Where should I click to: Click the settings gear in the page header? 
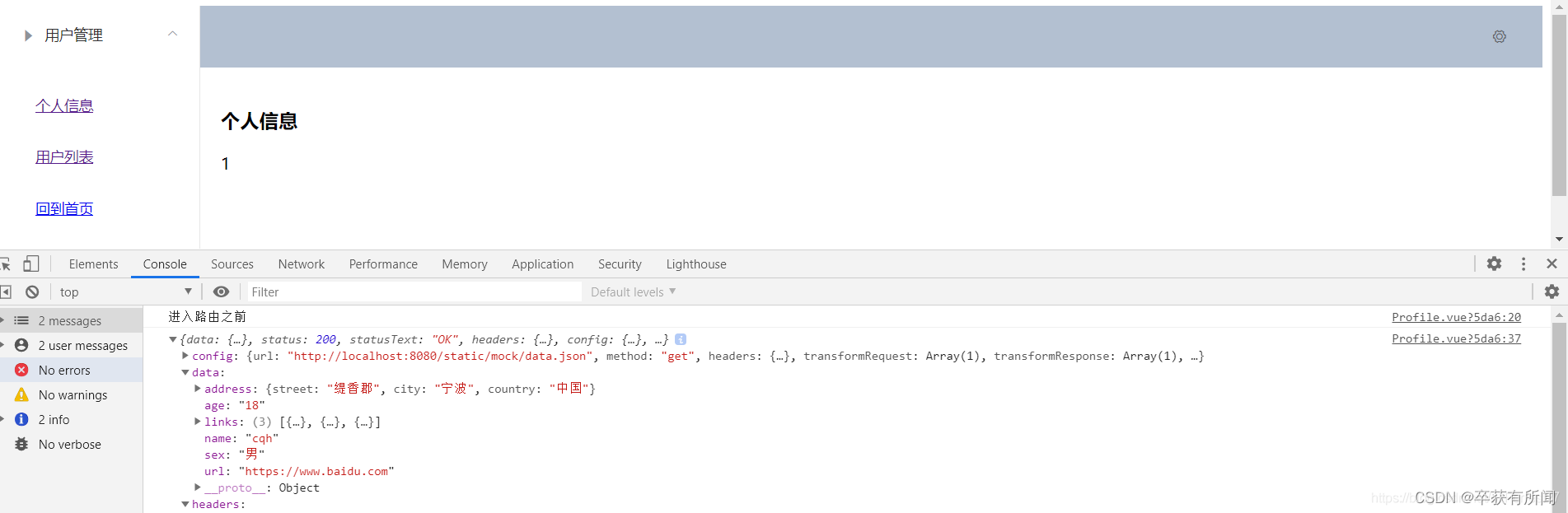(x=1499, y=36)
